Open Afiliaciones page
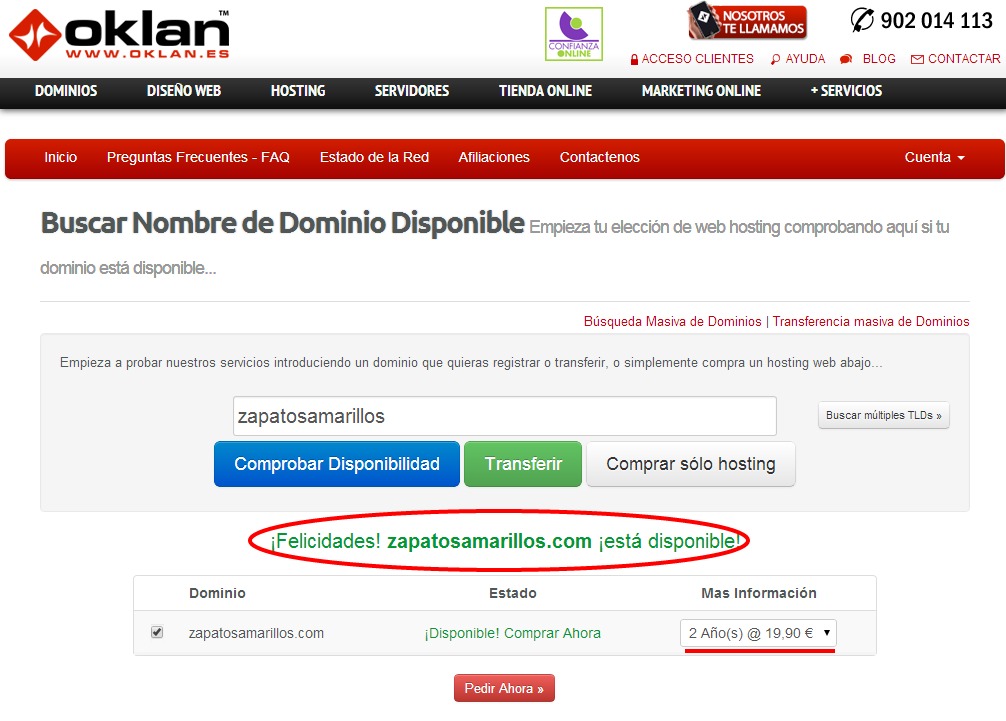Viewport: 1006px width, 721px height. click(x=494, y=157)
